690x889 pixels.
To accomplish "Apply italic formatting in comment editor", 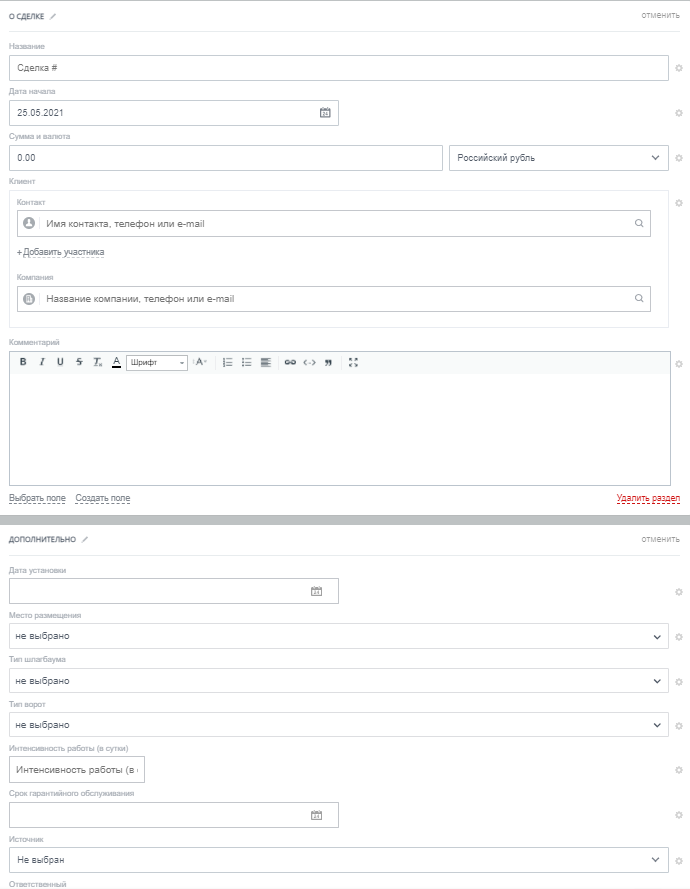I will [42, 362].
